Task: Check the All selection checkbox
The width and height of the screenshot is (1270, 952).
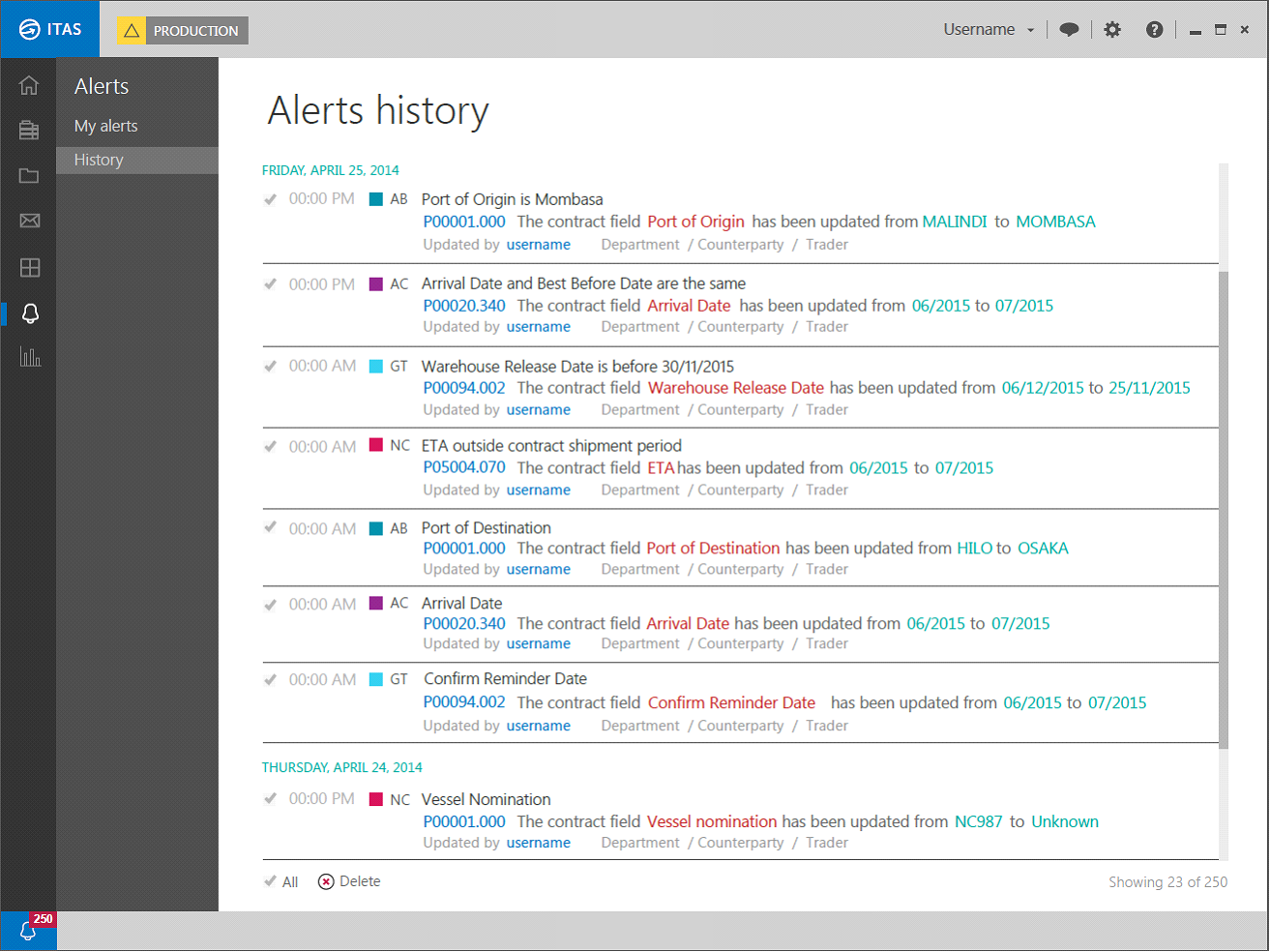Action: pyautogui.click(x=270, y=881)
